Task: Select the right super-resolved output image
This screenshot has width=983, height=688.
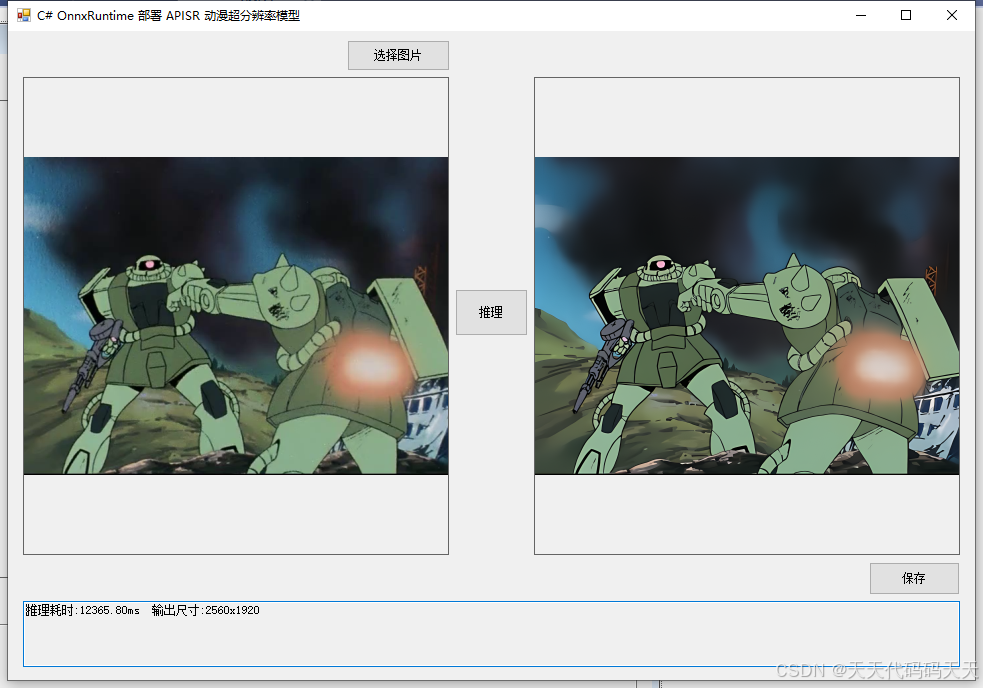Action: 747,316
